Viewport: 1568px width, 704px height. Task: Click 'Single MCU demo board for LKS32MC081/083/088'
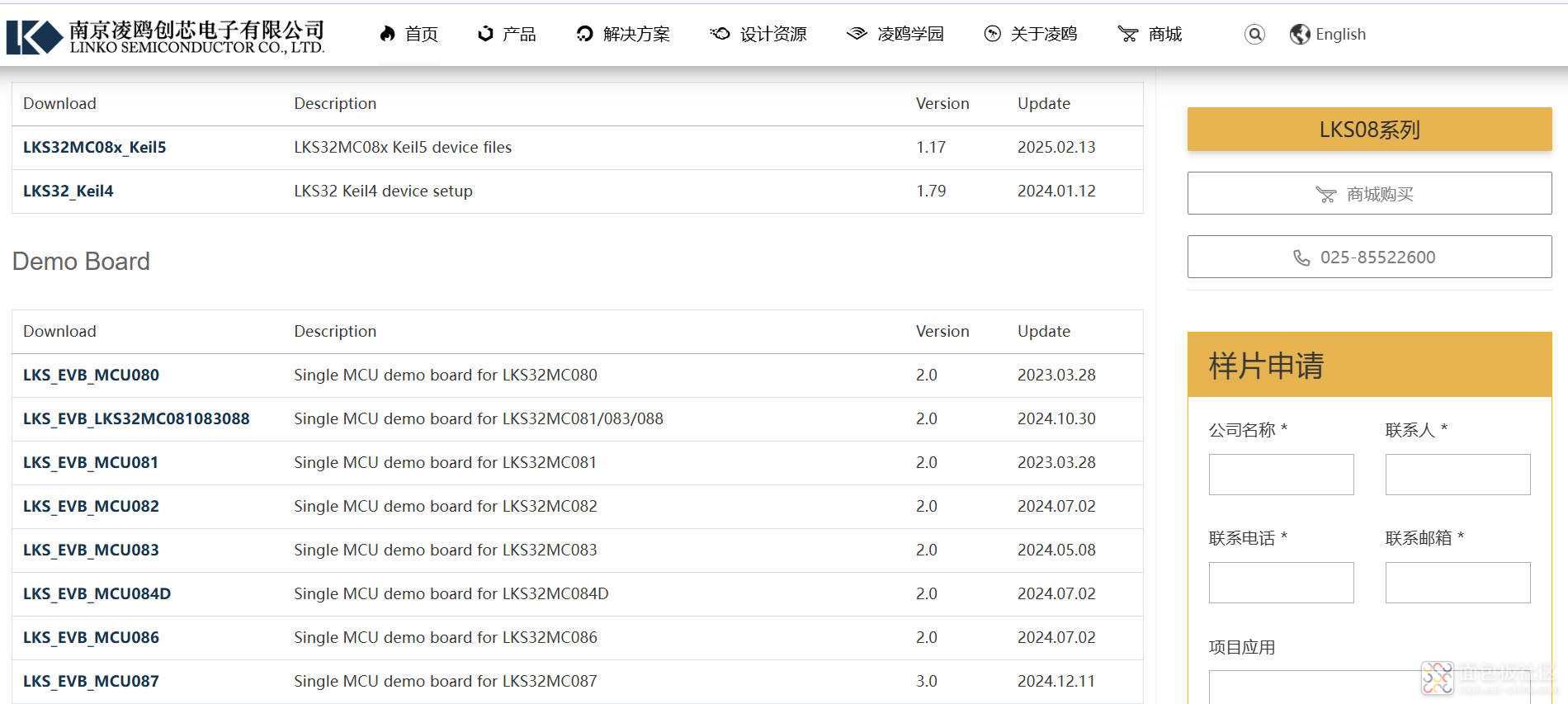click(479, 418)
